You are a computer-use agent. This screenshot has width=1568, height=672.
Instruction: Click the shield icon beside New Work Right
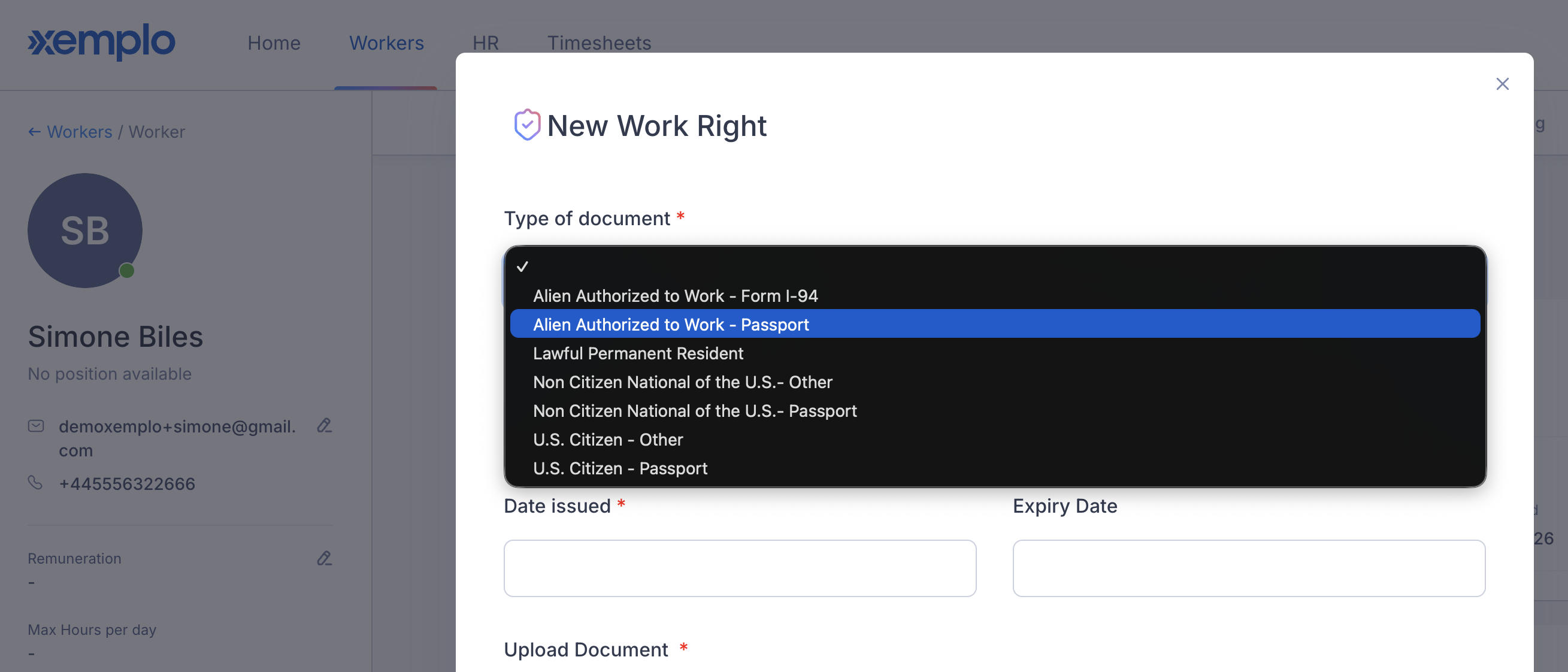tap(526, 125)
